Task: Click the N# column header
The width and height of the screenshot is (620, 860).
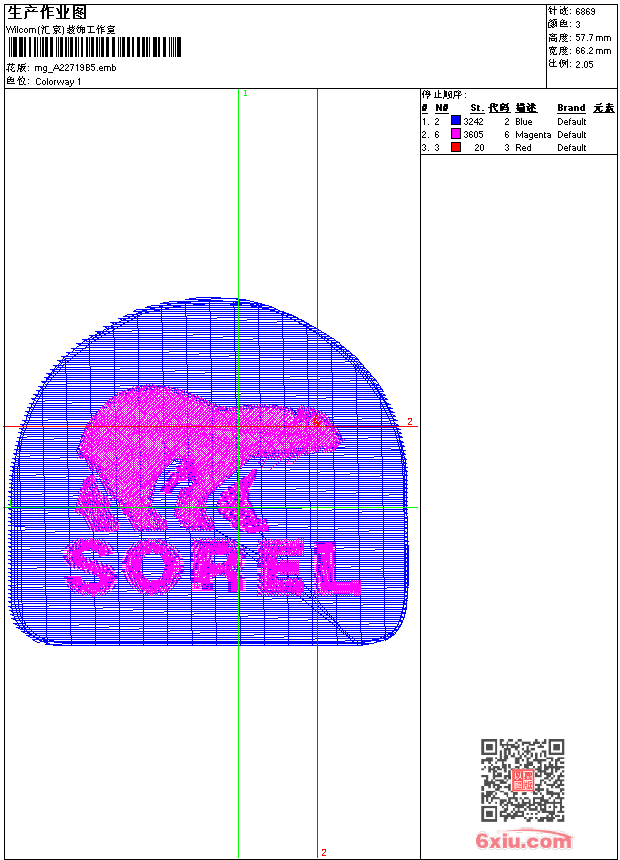Action: 442,108
